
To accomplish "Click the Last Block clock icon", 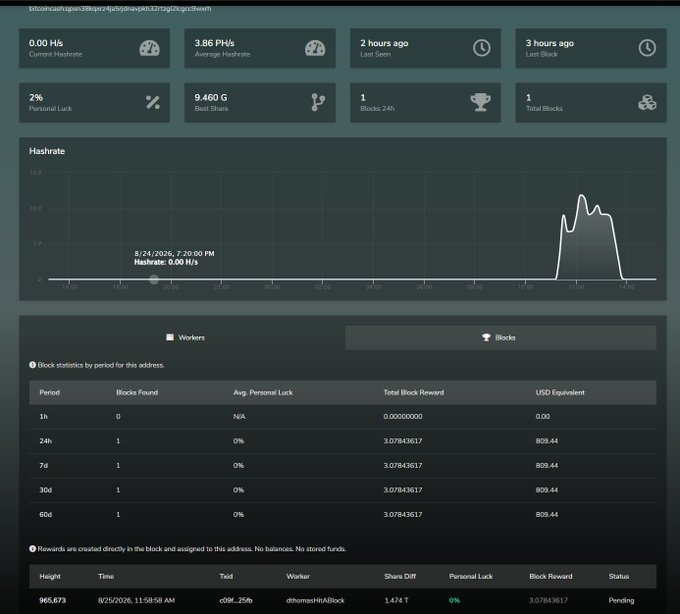I will 647,48.
